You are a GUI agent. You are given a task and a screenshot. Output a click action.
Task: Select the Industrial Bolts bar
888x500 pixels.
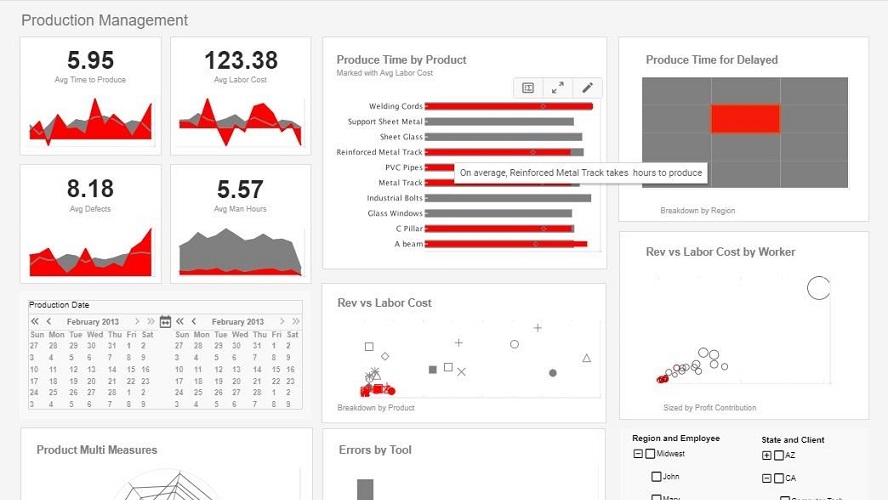pos(508,198)
